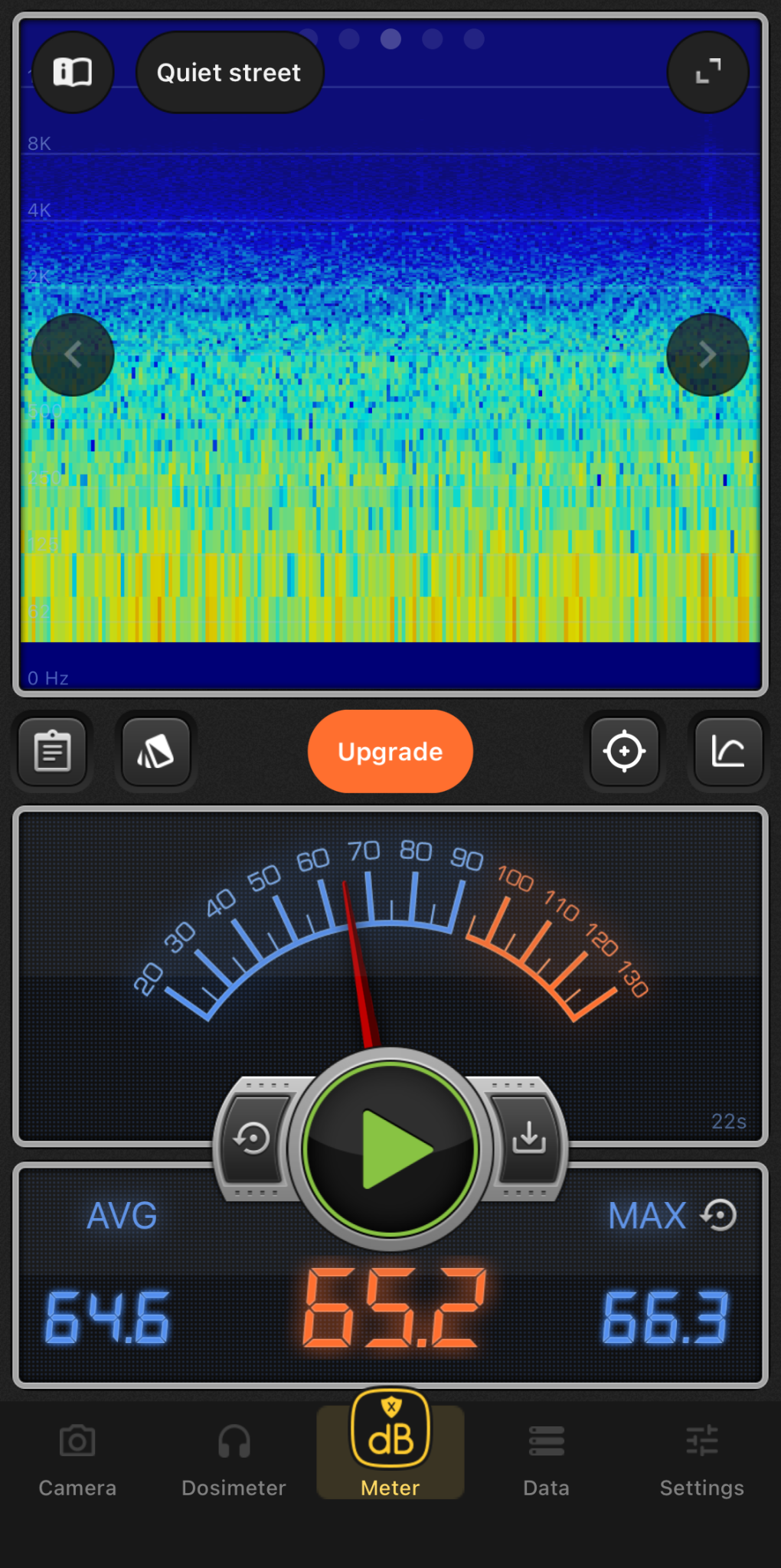Expand the spectrogram to fullscreen
781x1568 pixels.
coord(707,73)
